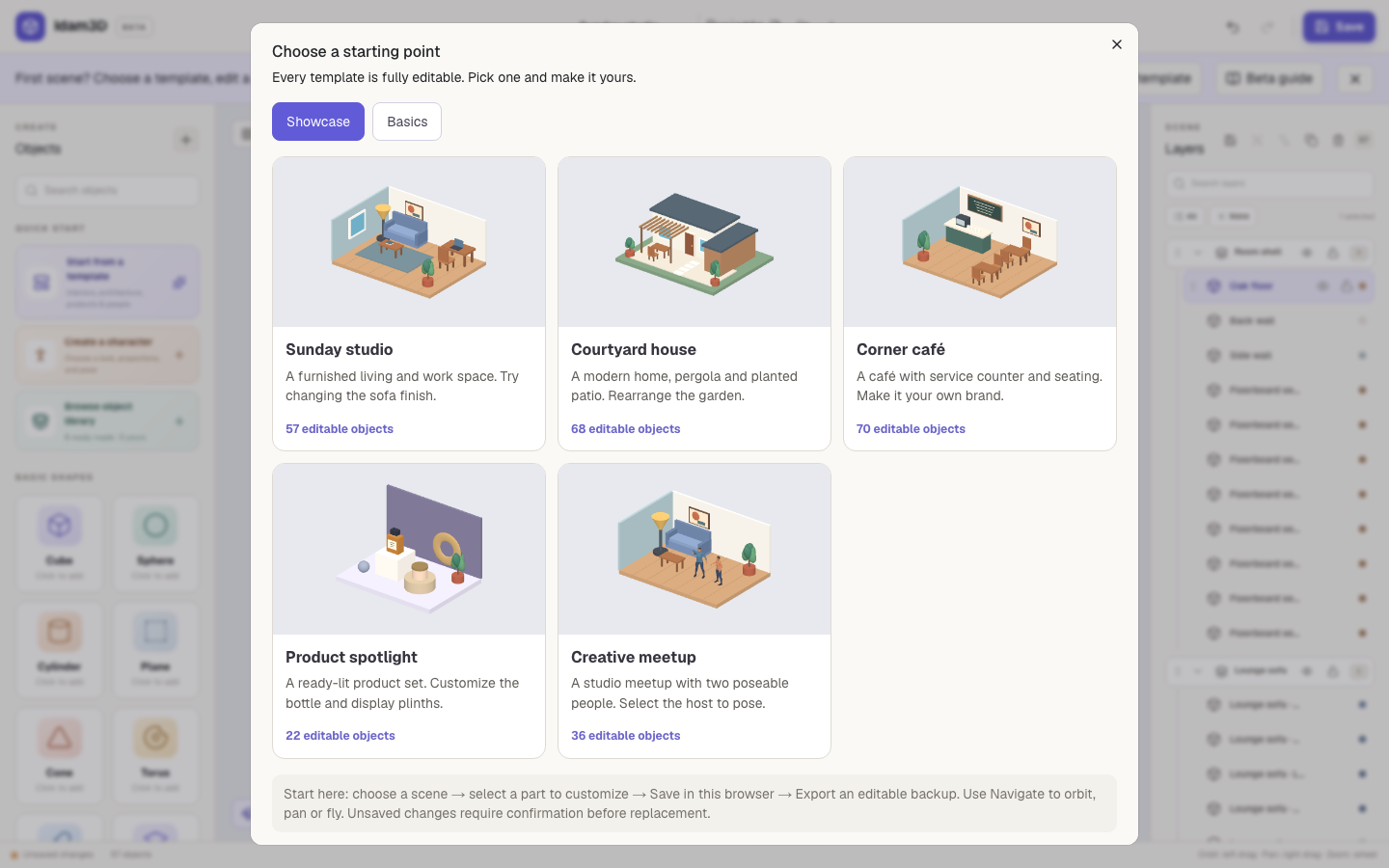Click the Cone shape icon in background panel
The width and height of the screenshot is (1389, 868).
pos(59,738)
